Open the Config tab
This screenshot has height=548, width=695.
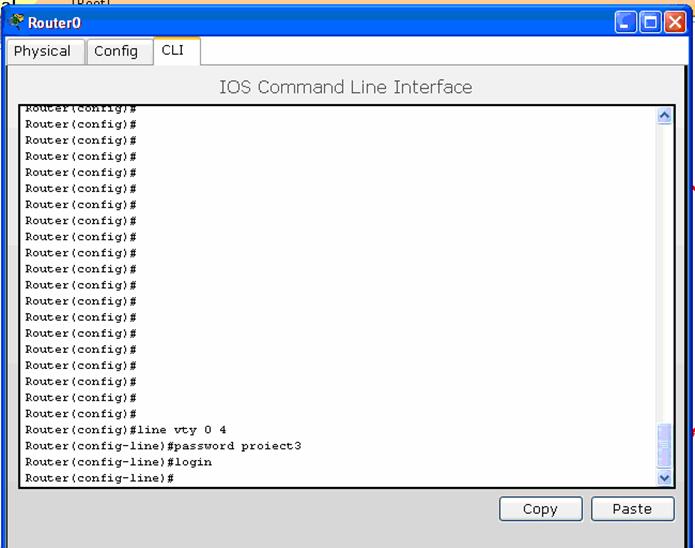tap(116, 51)
